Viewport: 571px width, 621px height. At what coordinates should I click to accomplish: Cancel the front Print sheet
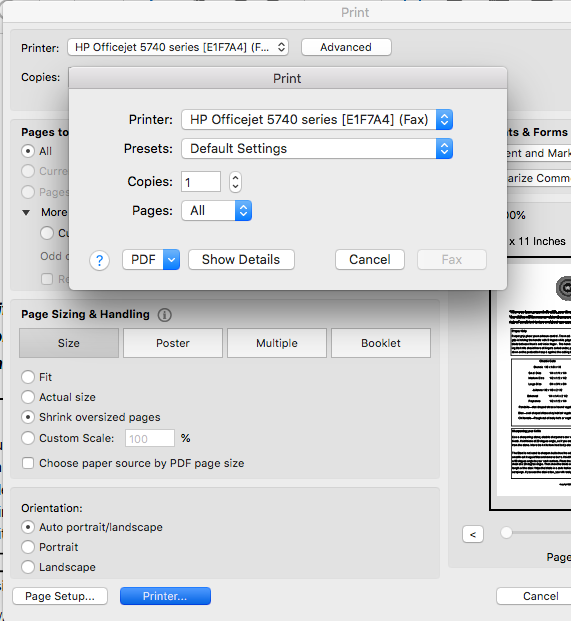370,260
